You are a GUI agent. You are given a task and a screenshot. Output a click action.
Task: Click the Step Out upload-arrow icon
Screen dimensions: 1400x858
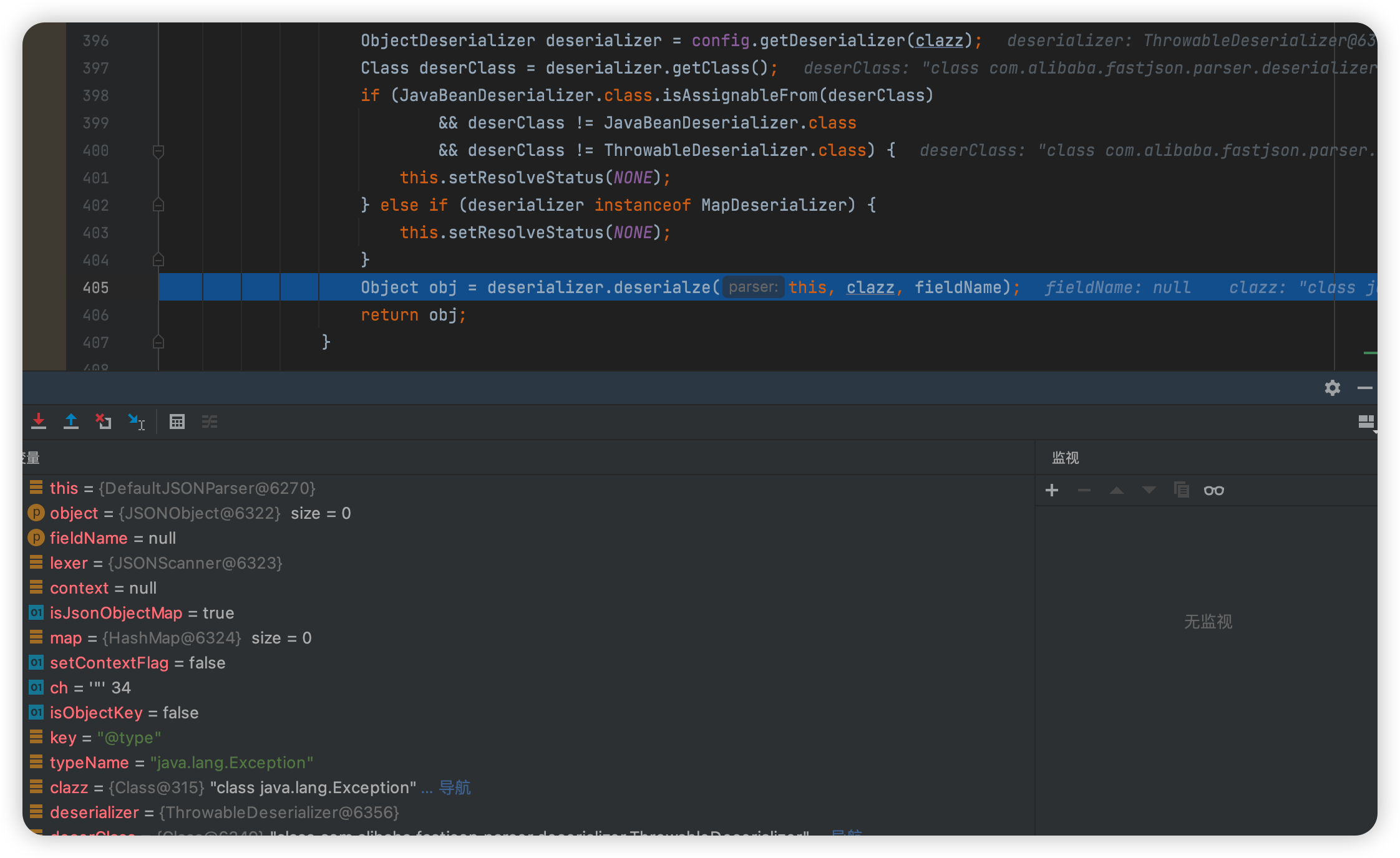71,422
